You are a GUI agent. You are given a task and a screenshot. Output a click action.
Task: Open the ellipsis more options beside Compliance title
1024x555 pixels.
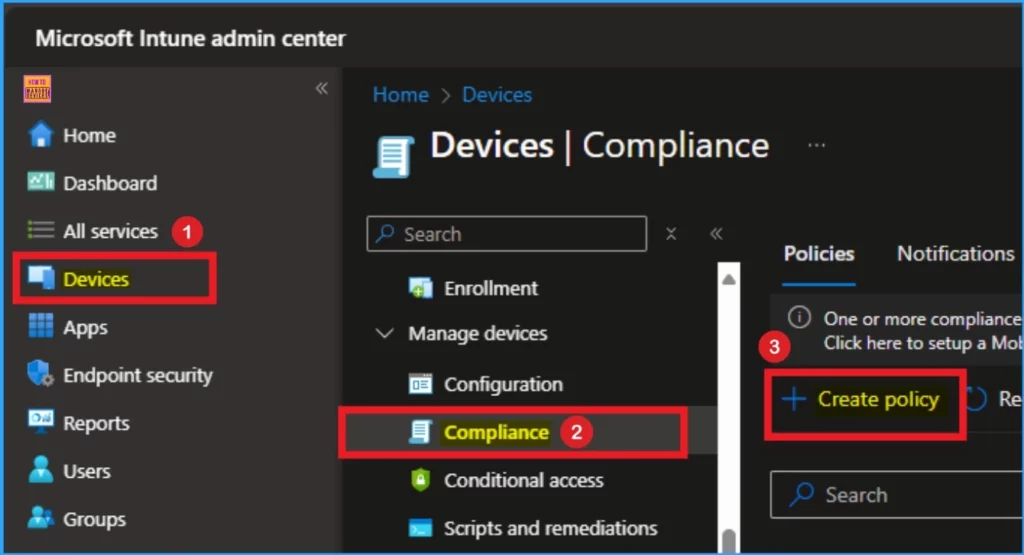[816, 145]
